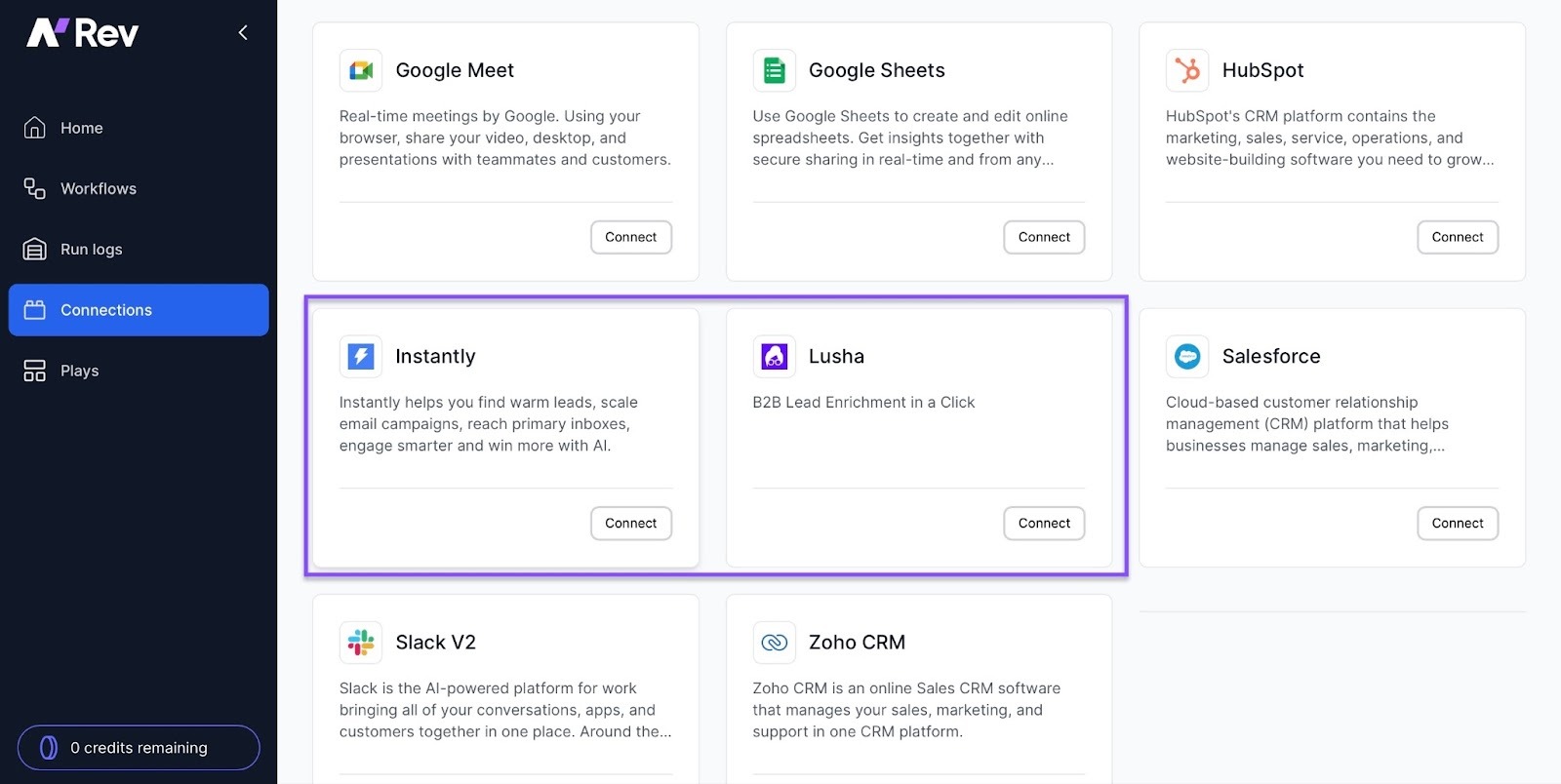Connect the Google Meet integration
The height and width of the screenshot is (784, 1561).
click(631, 237)
